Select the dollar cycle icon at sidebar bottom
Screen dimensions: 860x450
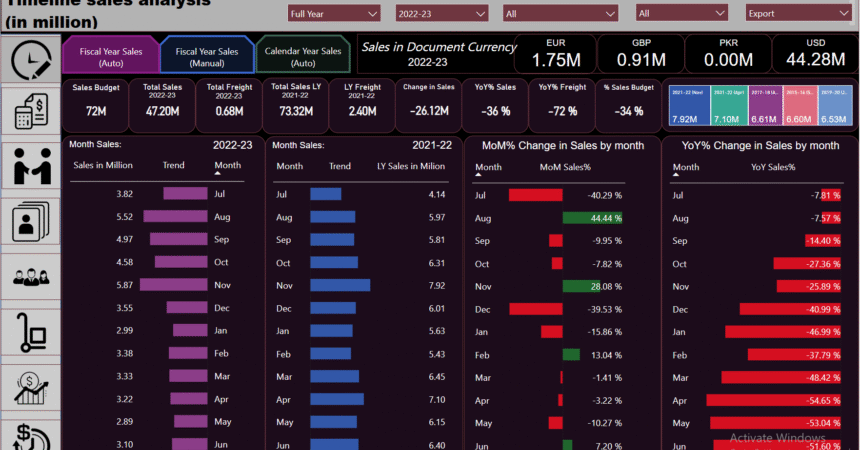pyautogui.click(x=30, y=435)
